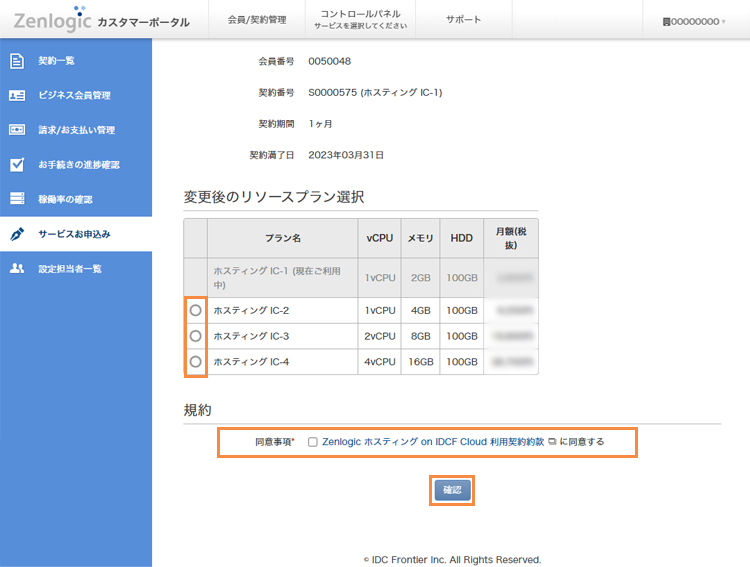This screenshot has width=750, height=567.
Task: Click the IDC Frontier copyright footer text
Action: [x=452, y=559]
